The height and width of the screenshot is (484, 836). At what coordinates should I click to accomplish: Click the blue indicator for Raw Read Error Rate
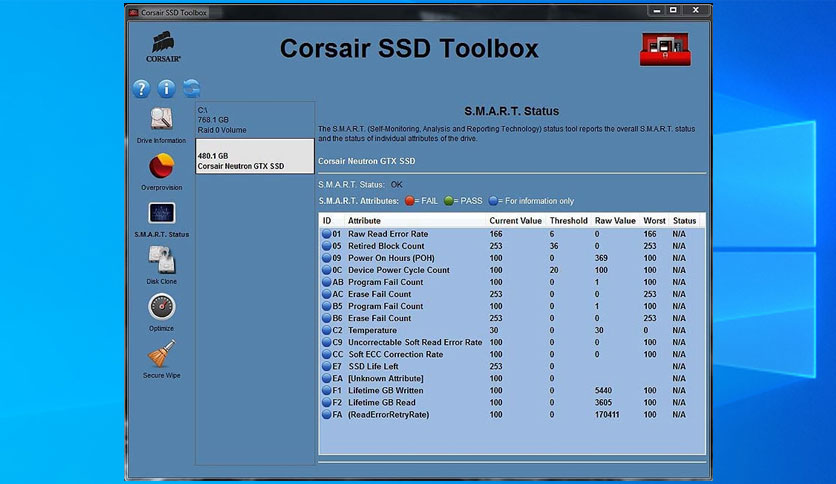click(x=326, y=234)
